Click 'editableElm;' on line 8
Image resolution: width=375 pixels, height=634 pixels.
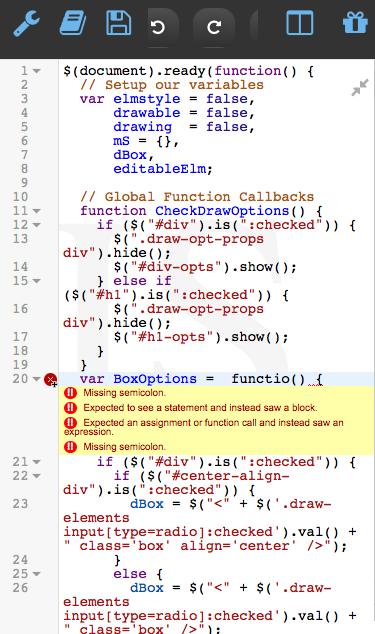163,169
